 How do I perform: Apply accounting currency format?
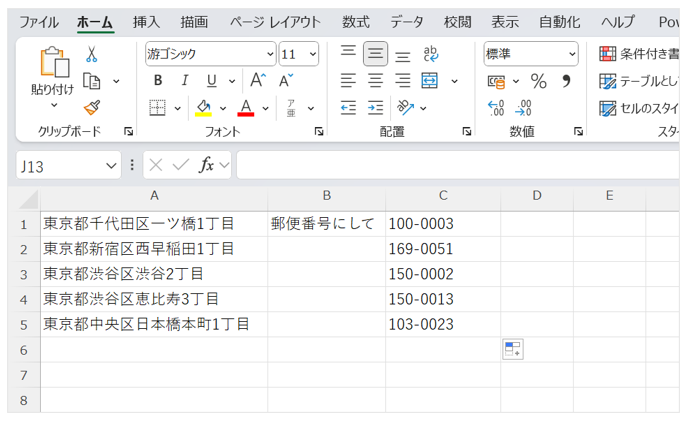[x=496, y=81]
